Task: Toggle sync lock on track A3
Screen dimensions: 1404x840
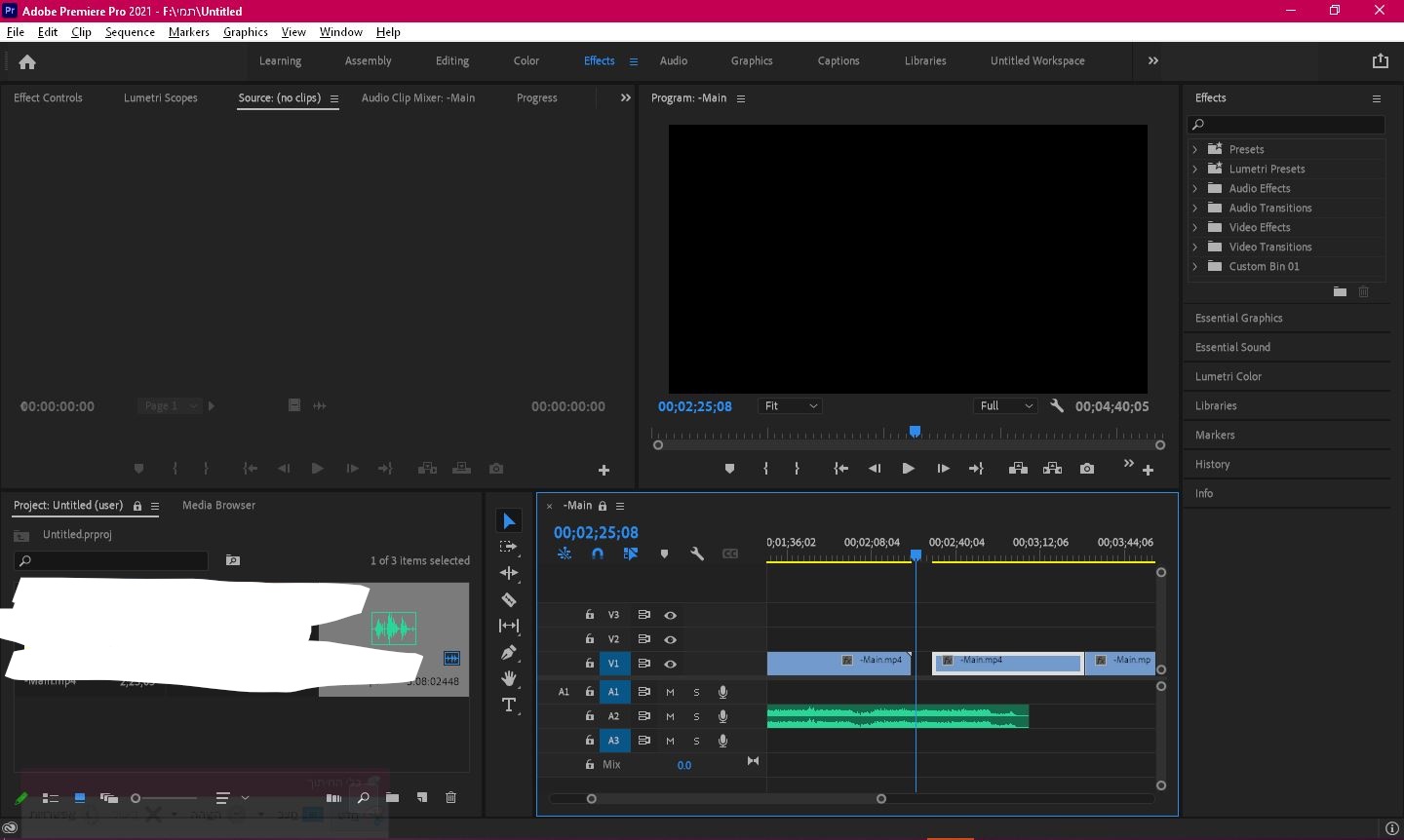Action: tap(643, 741)
